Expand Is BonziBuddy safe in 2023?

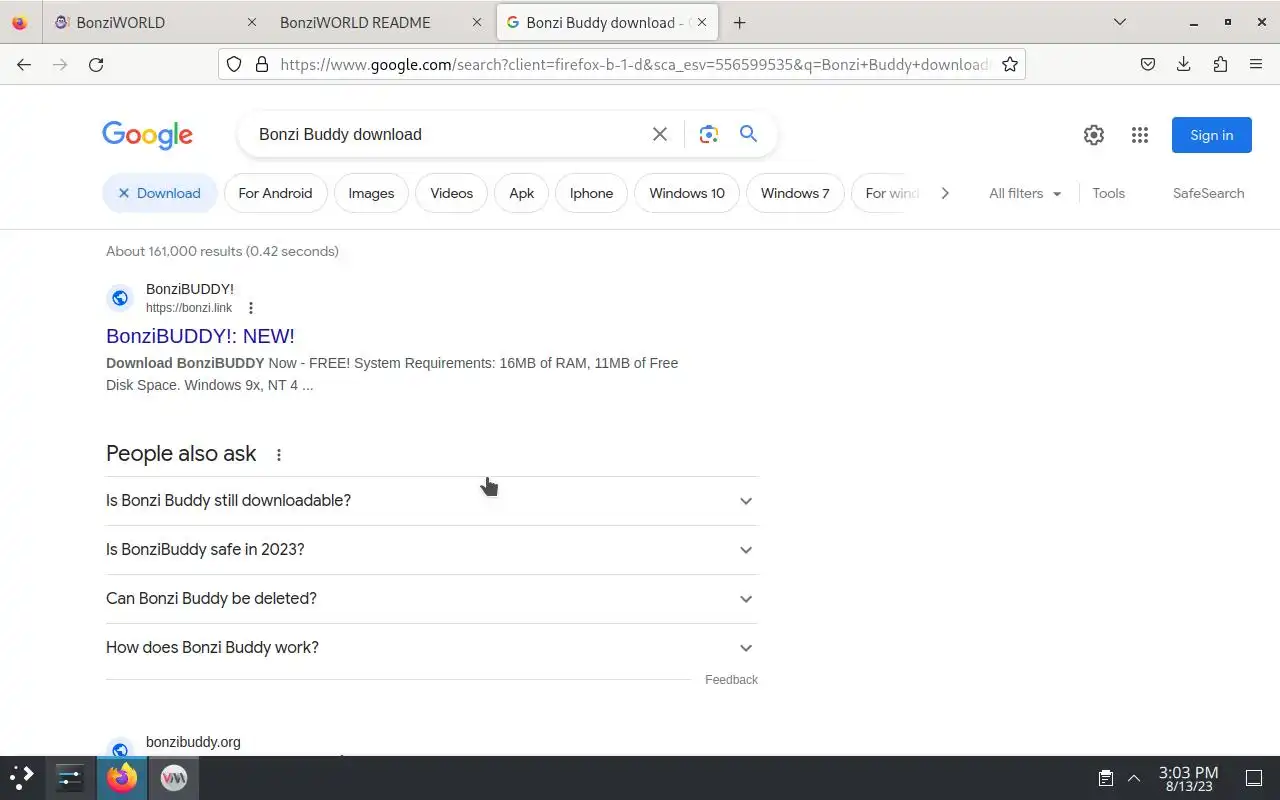(432, 550)
